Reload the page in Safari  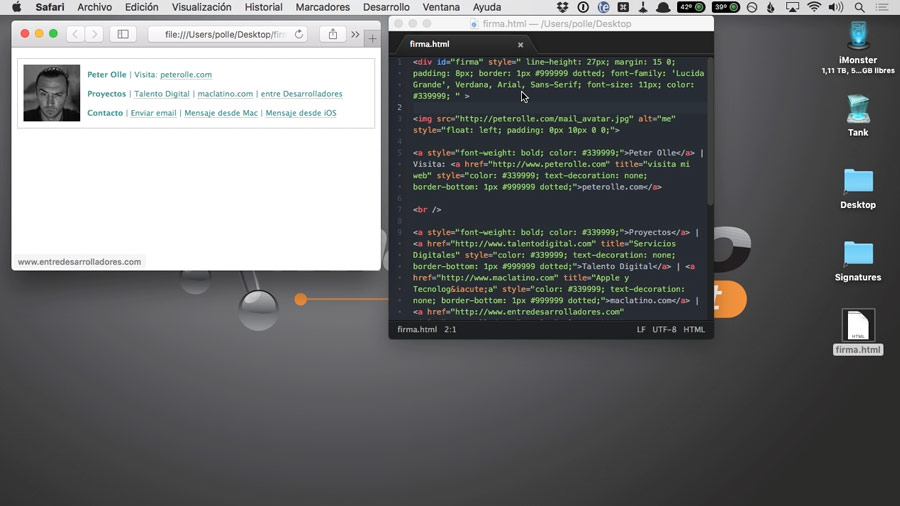299,34
